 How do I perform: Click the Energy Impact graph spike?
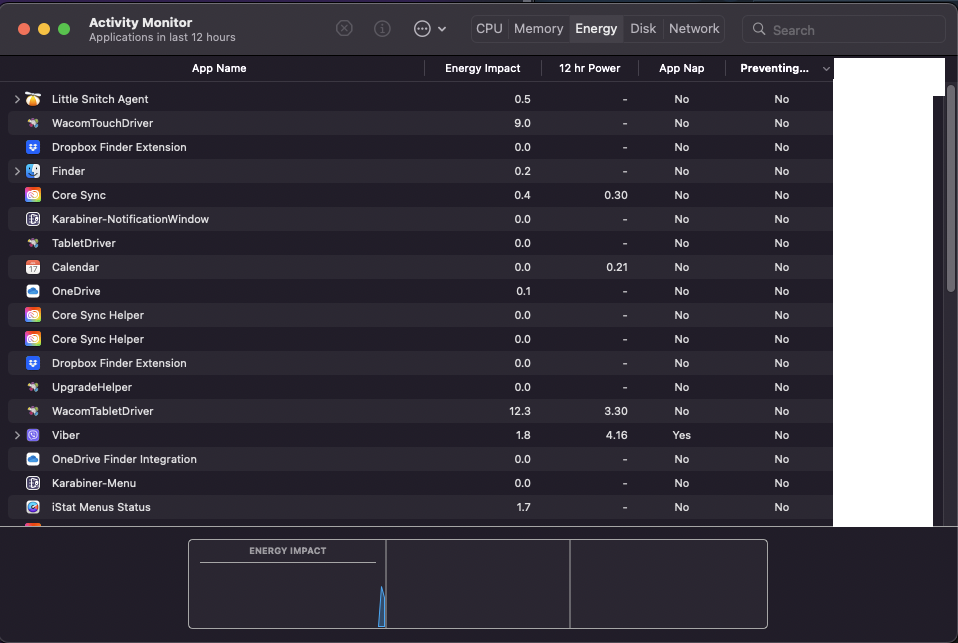pos(382,606)
